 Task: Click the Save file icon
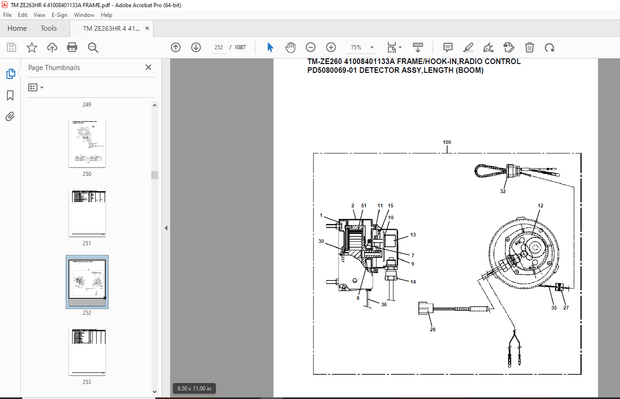tap(11, 47)
